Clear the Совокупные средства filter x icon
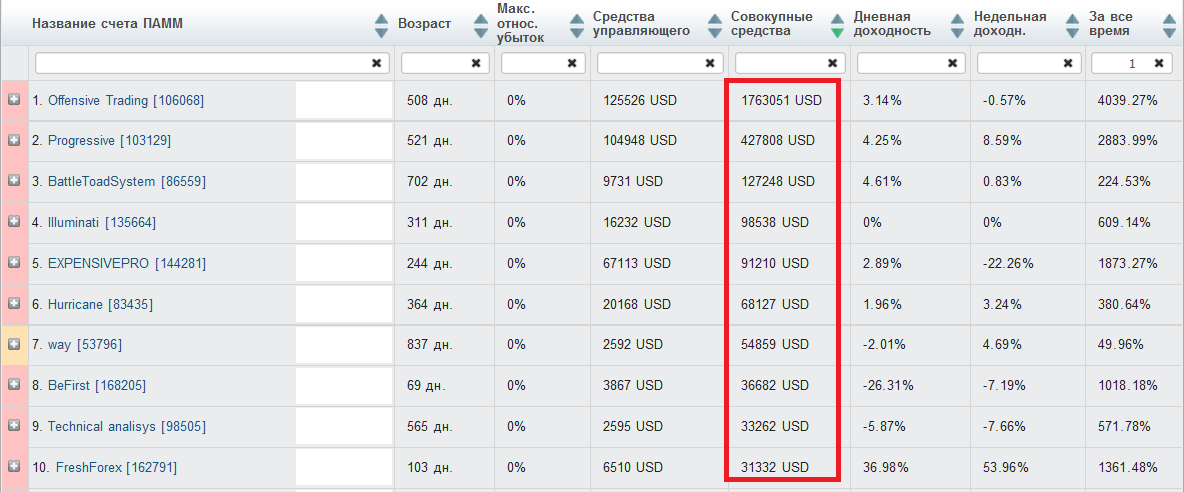 click(x=832, y=63)
